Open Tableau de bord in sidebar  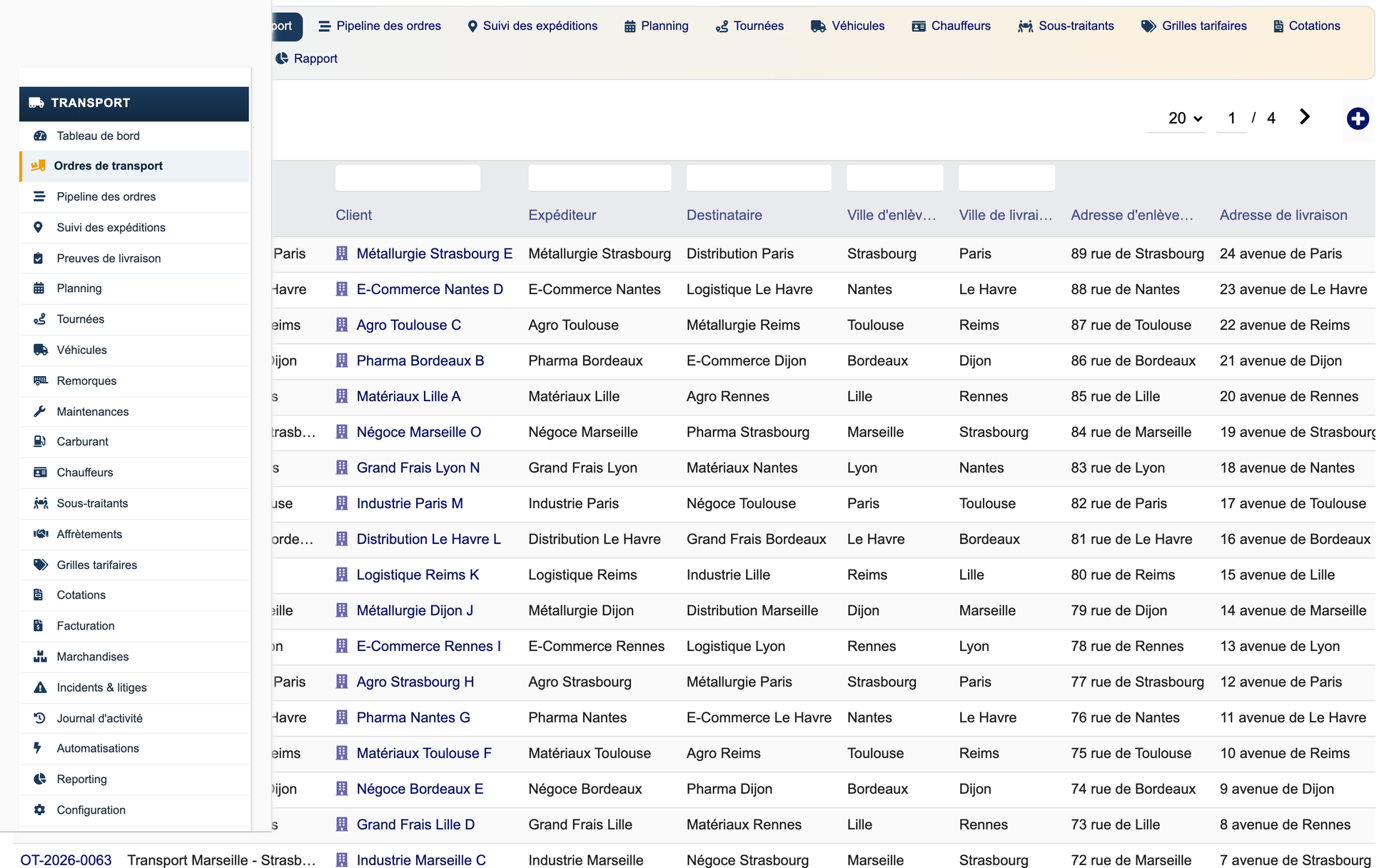(134, 136)
